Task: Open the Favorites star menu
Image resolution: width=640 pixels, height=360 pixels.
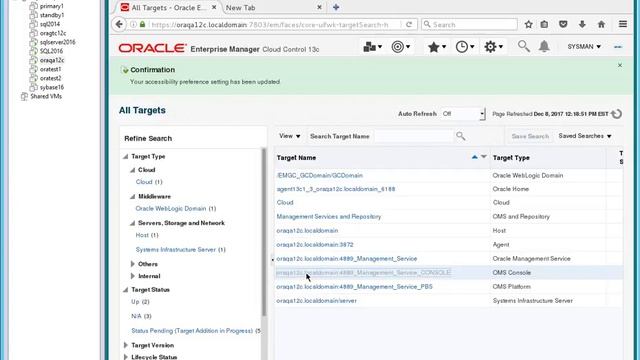Action: point(436,47)
